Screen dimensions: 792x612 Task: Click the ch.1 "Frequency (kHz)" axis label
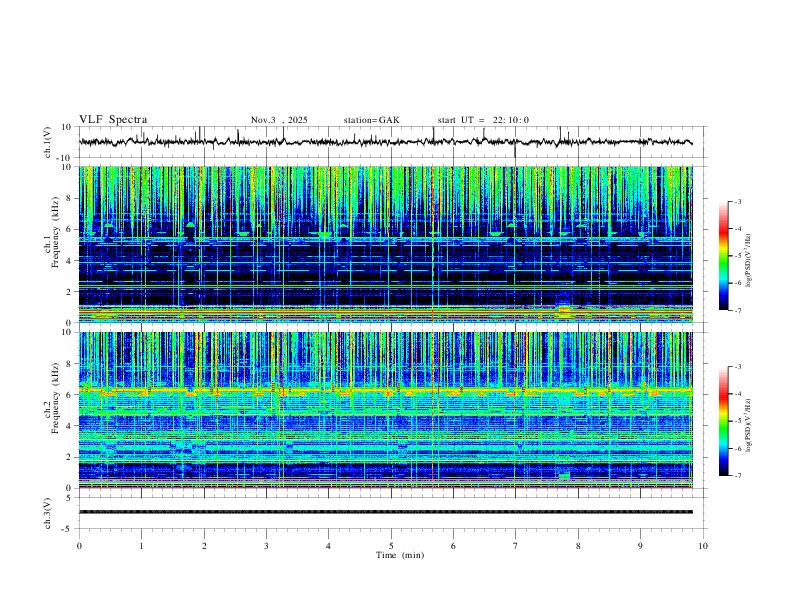point(53,232)
